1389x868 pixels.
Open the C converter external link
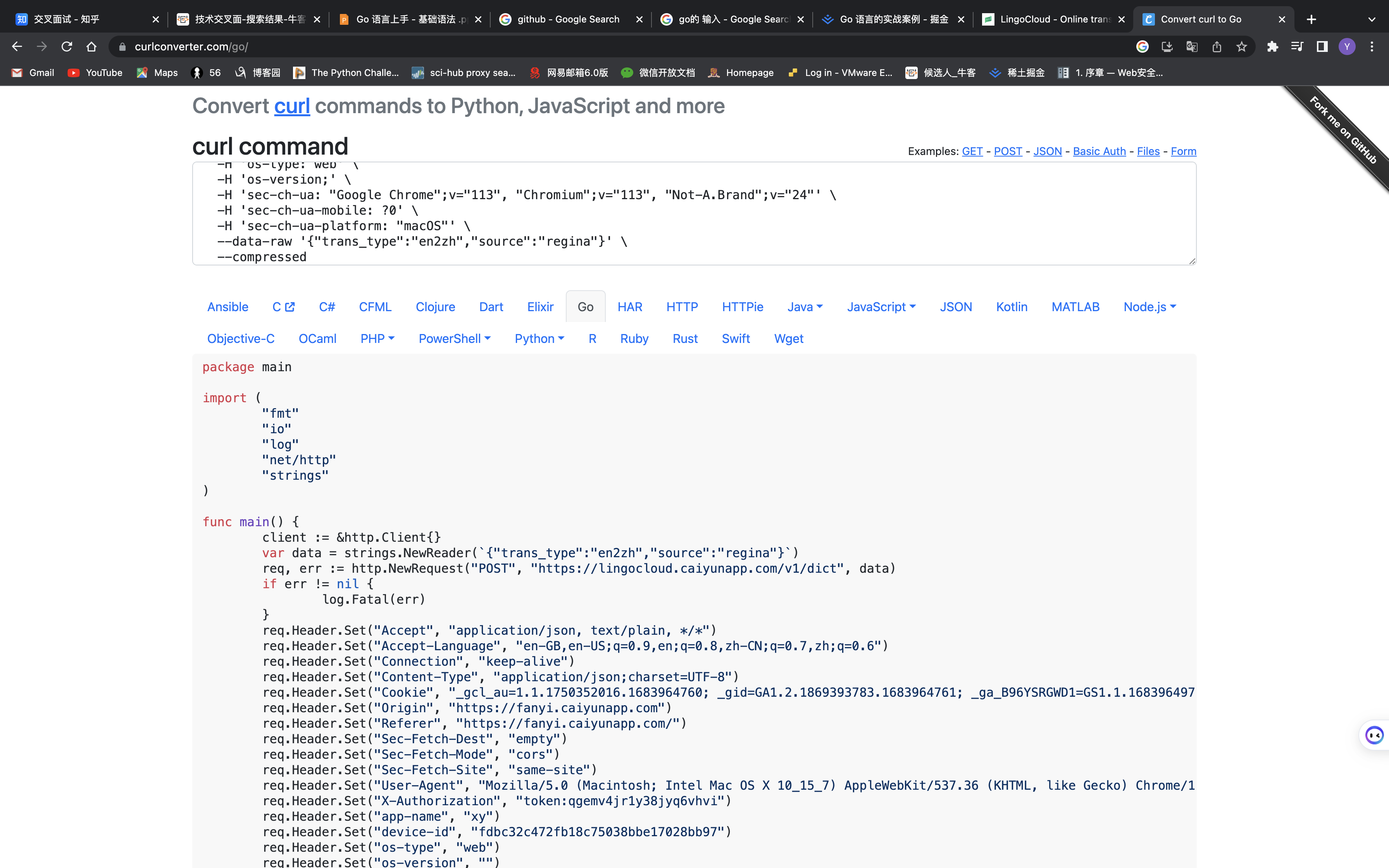point(284,307)
